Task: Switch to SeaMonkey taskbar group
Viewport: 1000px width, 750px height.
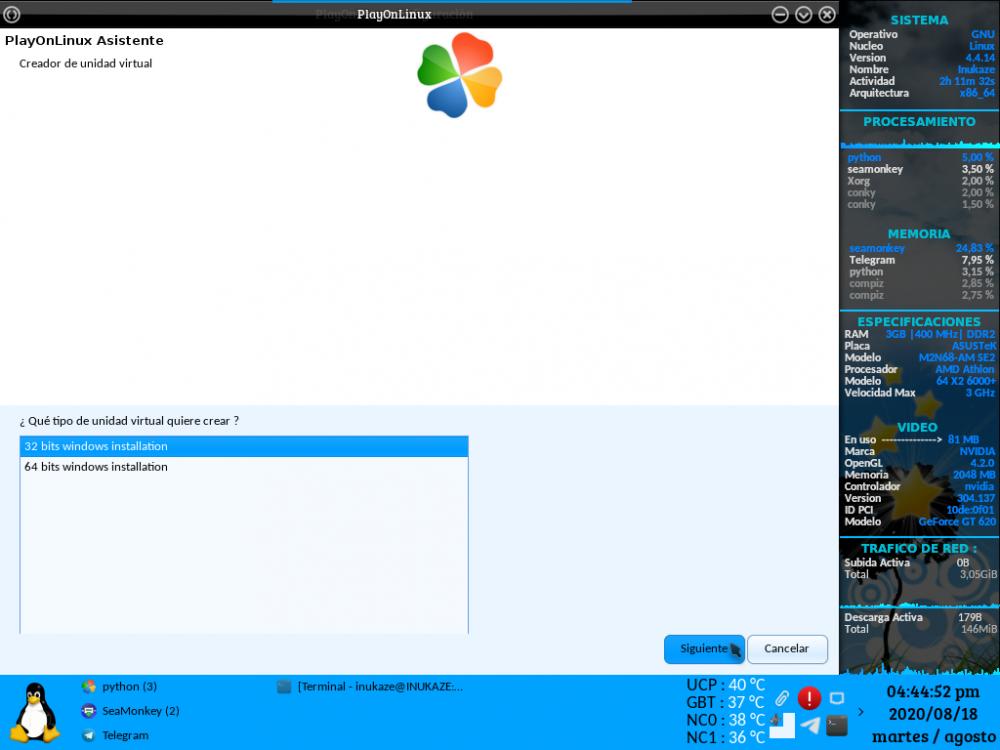Action: [130, 711]
